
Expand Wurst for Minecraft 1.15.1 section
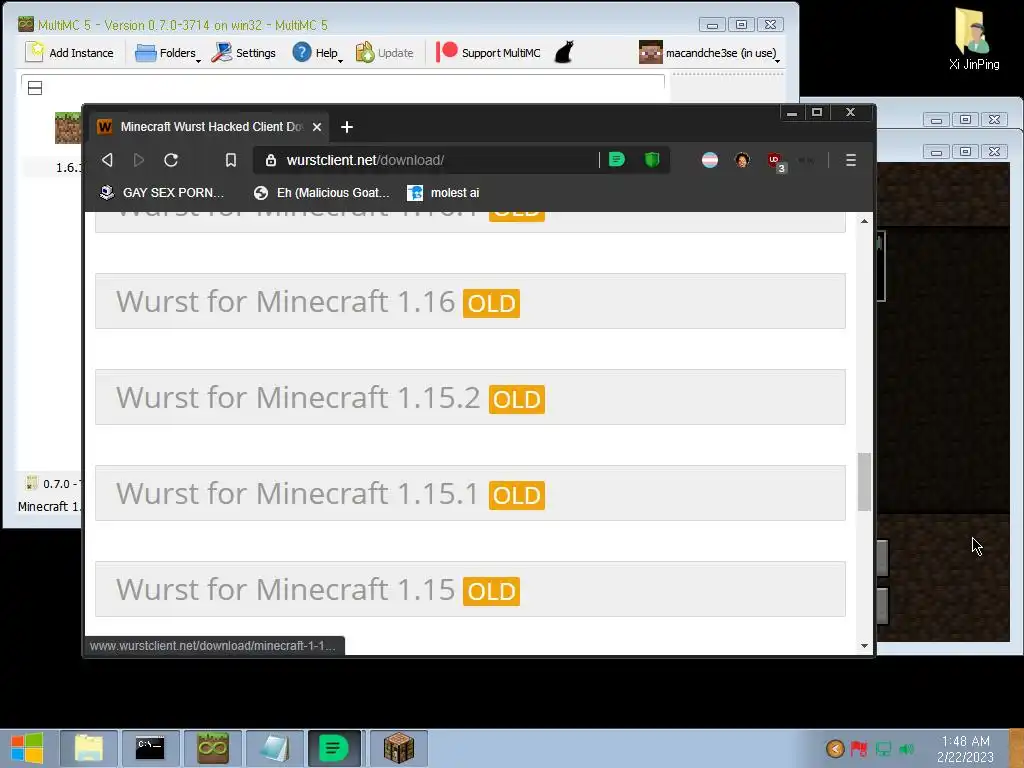(470, 493)
